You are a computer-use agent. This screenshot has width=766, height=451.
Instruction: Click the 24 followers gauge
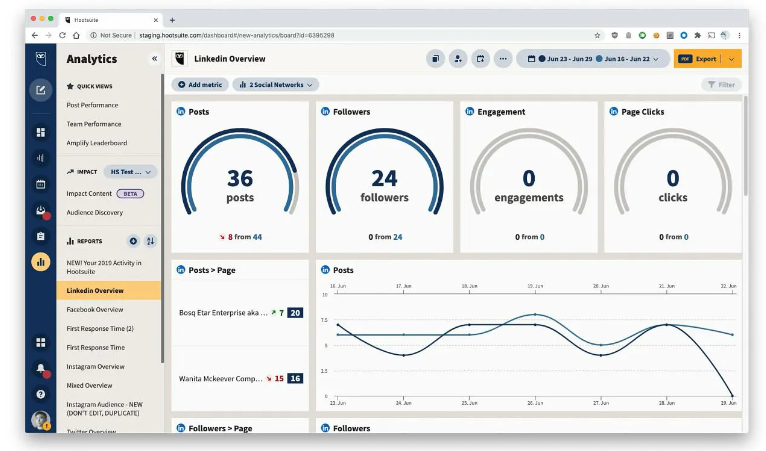click(384, 173)
